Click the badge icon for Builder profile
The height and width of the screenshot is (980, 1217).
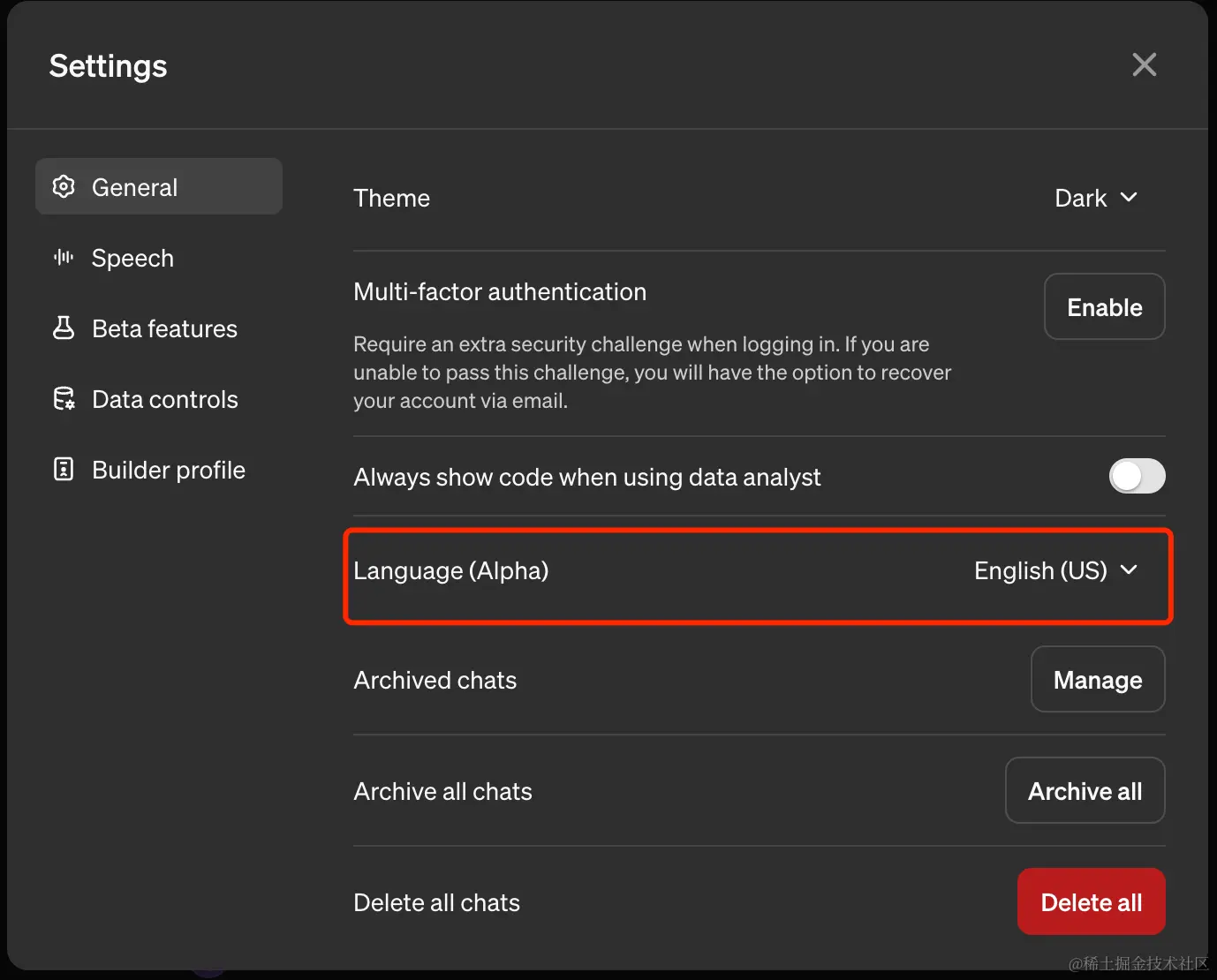coord(64,469)
